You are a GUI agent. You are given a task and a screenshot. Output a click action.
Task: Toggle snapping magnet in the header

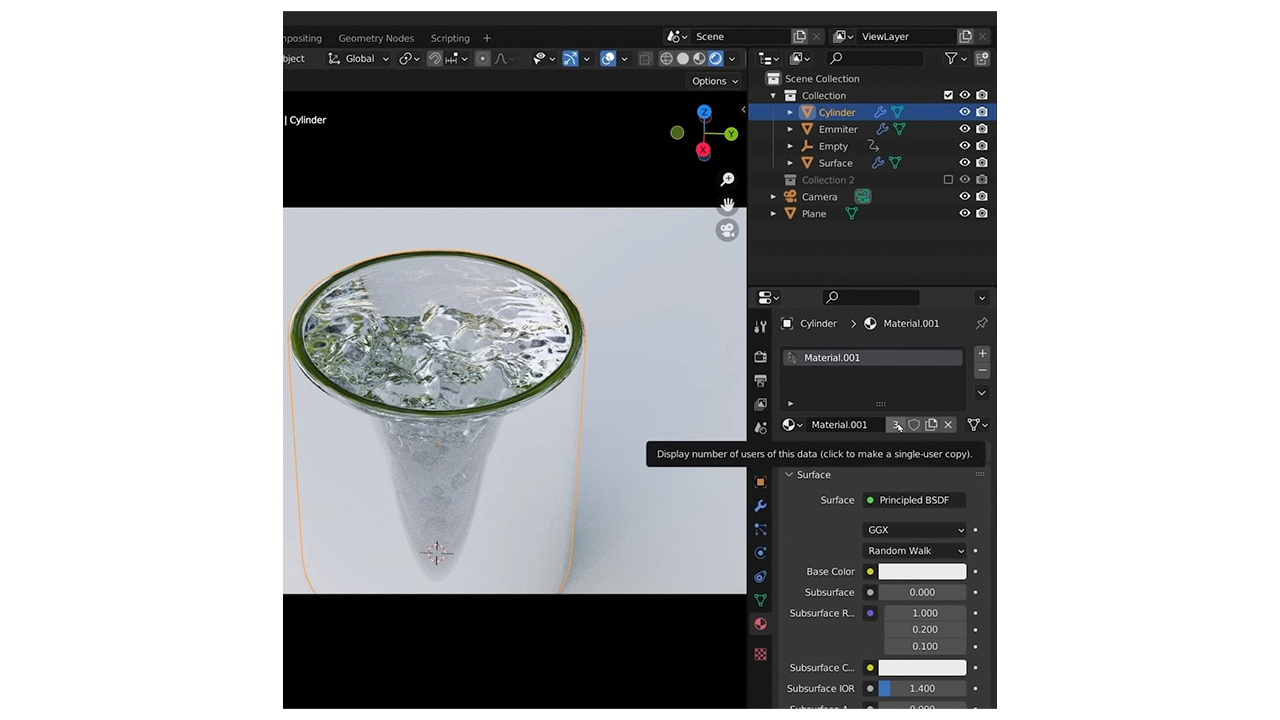[435, 59]
